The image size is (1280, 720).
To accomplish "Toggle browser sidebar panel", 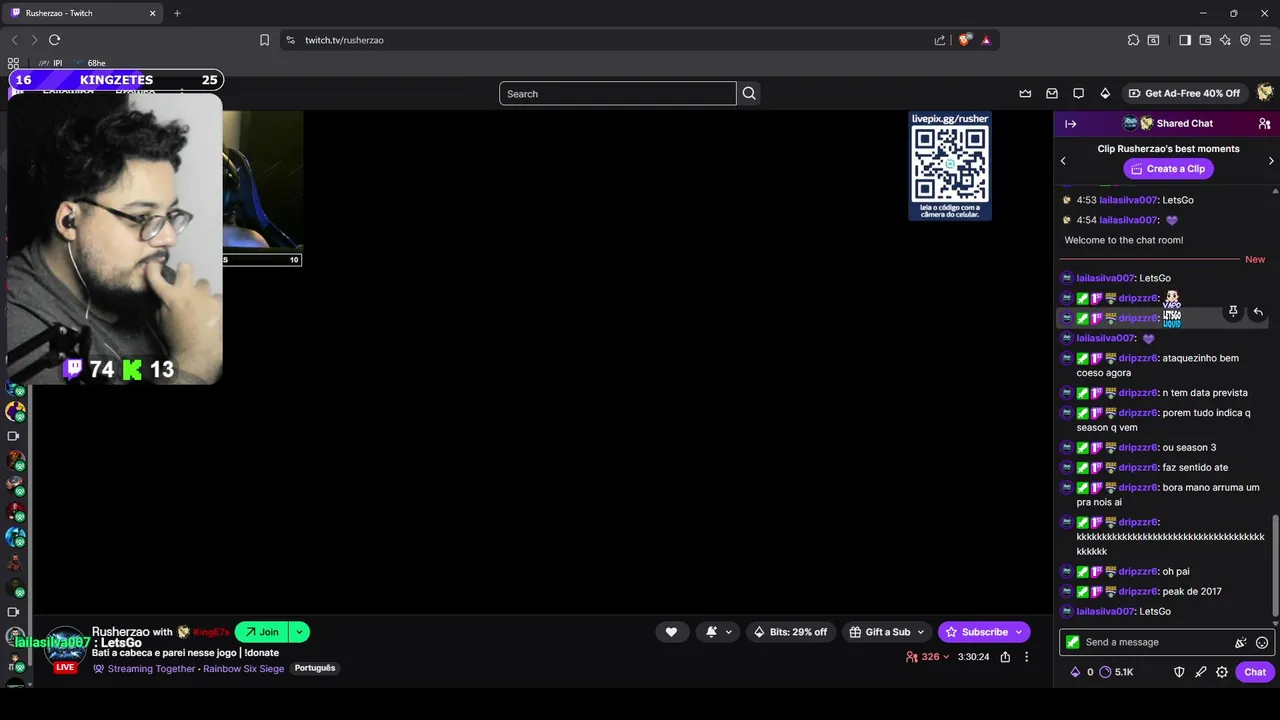I will tap(1185, 40).
